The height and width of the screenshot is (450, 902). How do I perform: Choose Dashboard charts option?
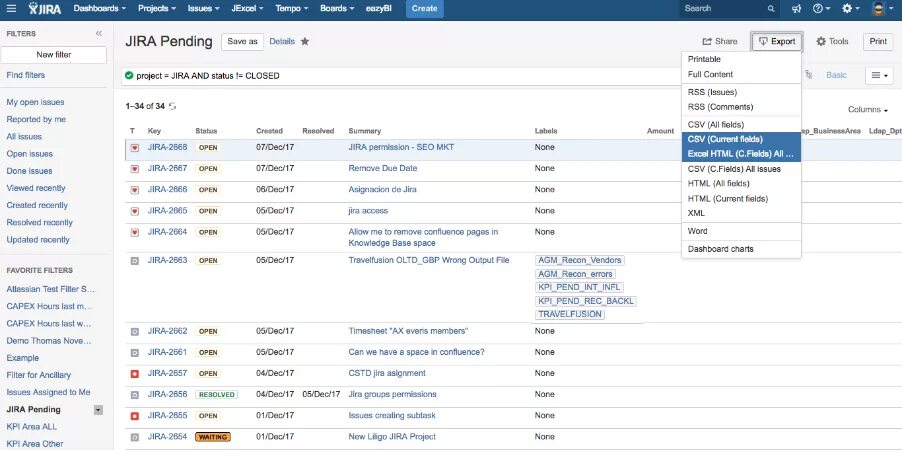[741, 249]
